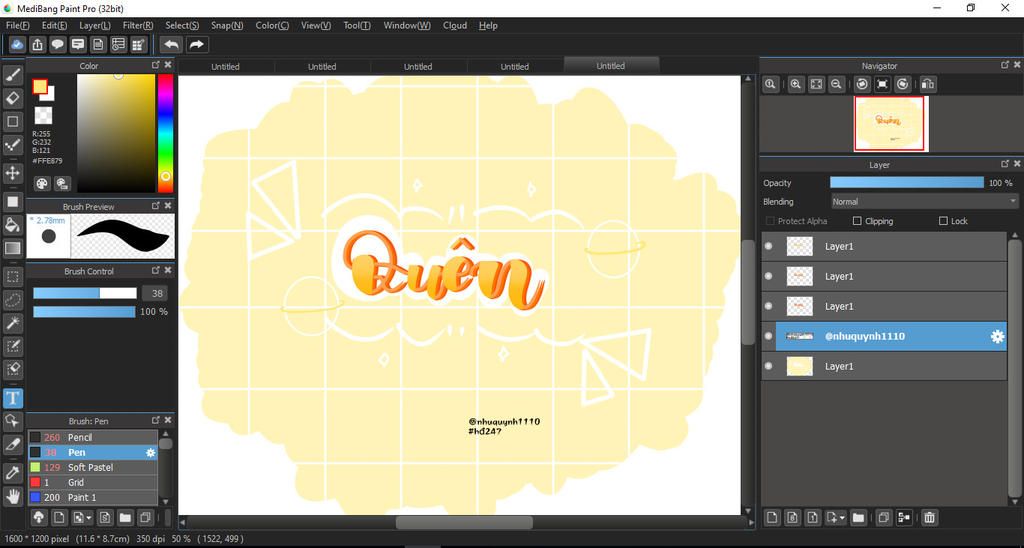Click the Redo arrow

click(196, 44)
